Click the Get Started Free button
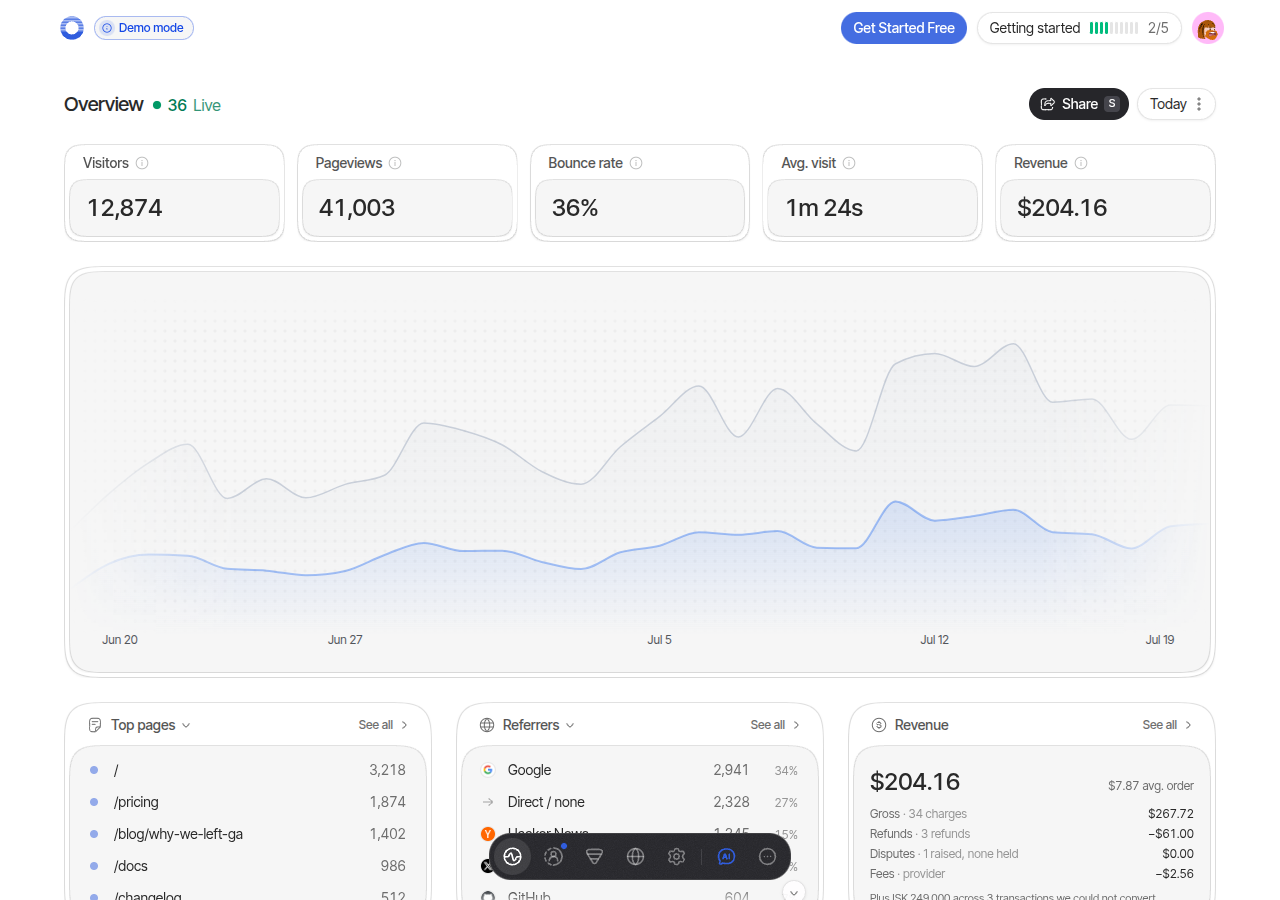This screenshot has width=1280, height=900. (904, 28)
